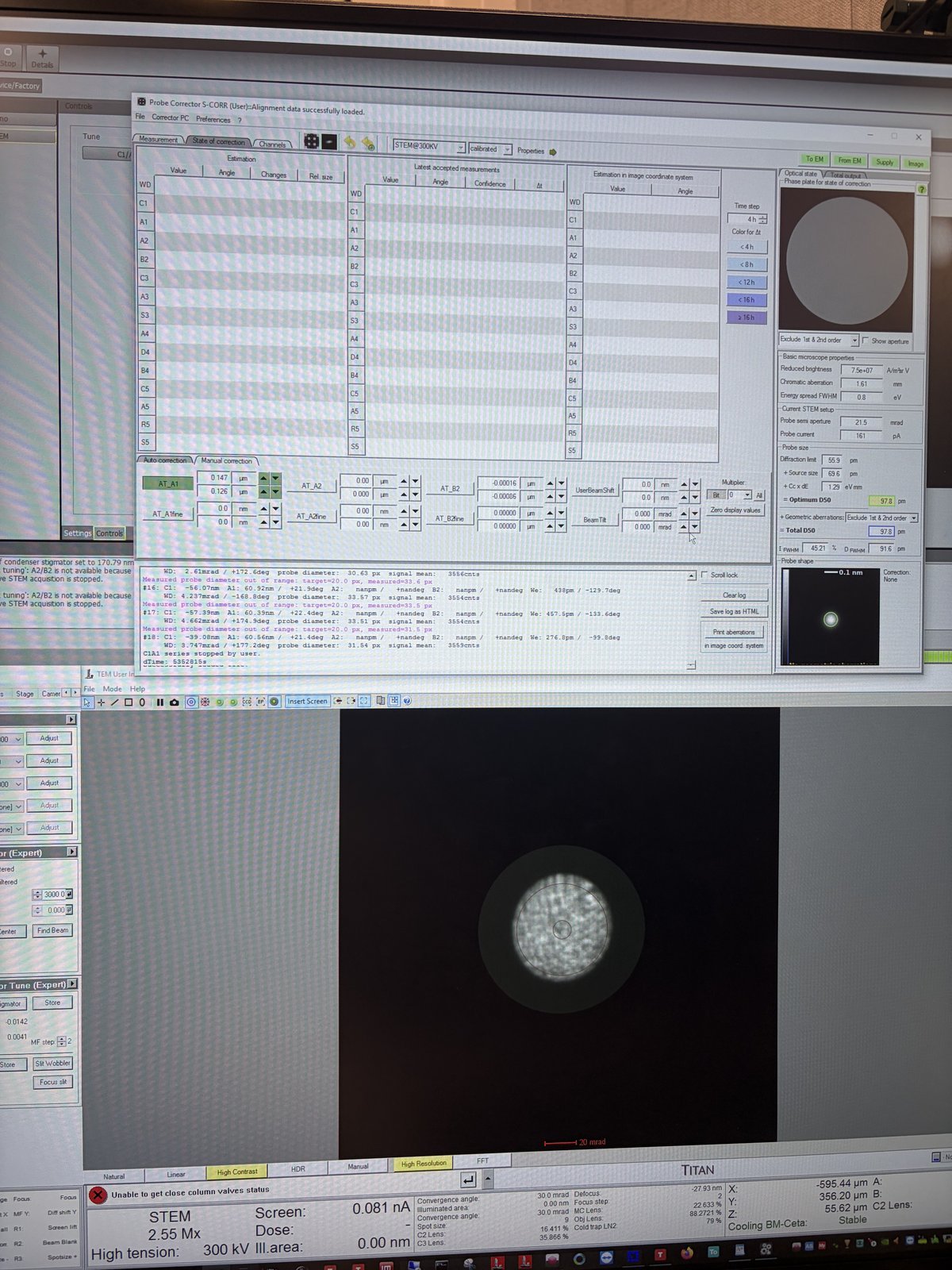Viewport: 952px width, 1270px height.
Task: Click the red wheel diffraction icon
Action: tap(205, 702)
